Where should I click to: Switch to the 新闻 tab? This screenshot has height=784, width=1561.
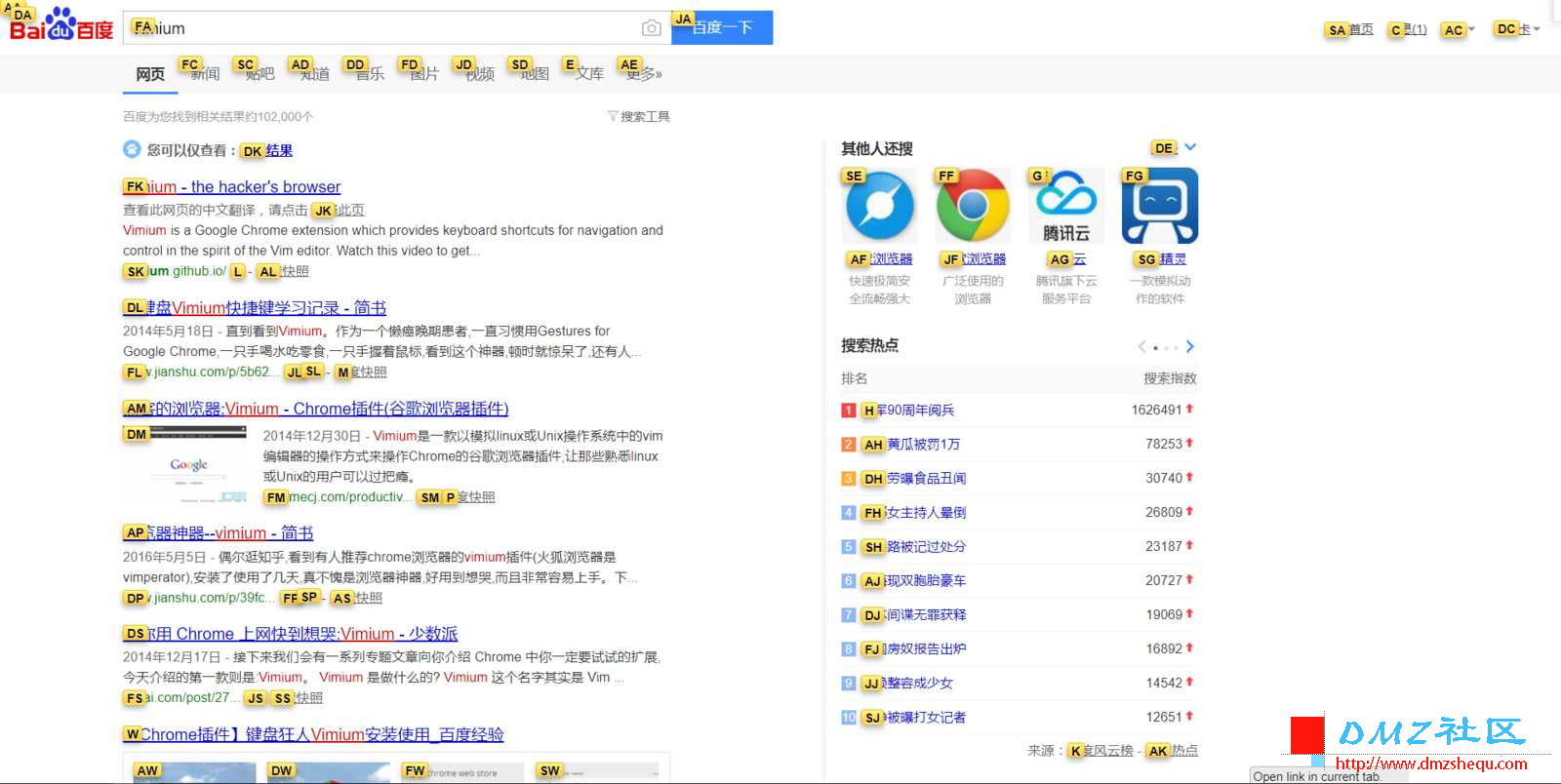pyautogui.click(x=205, y=74)
